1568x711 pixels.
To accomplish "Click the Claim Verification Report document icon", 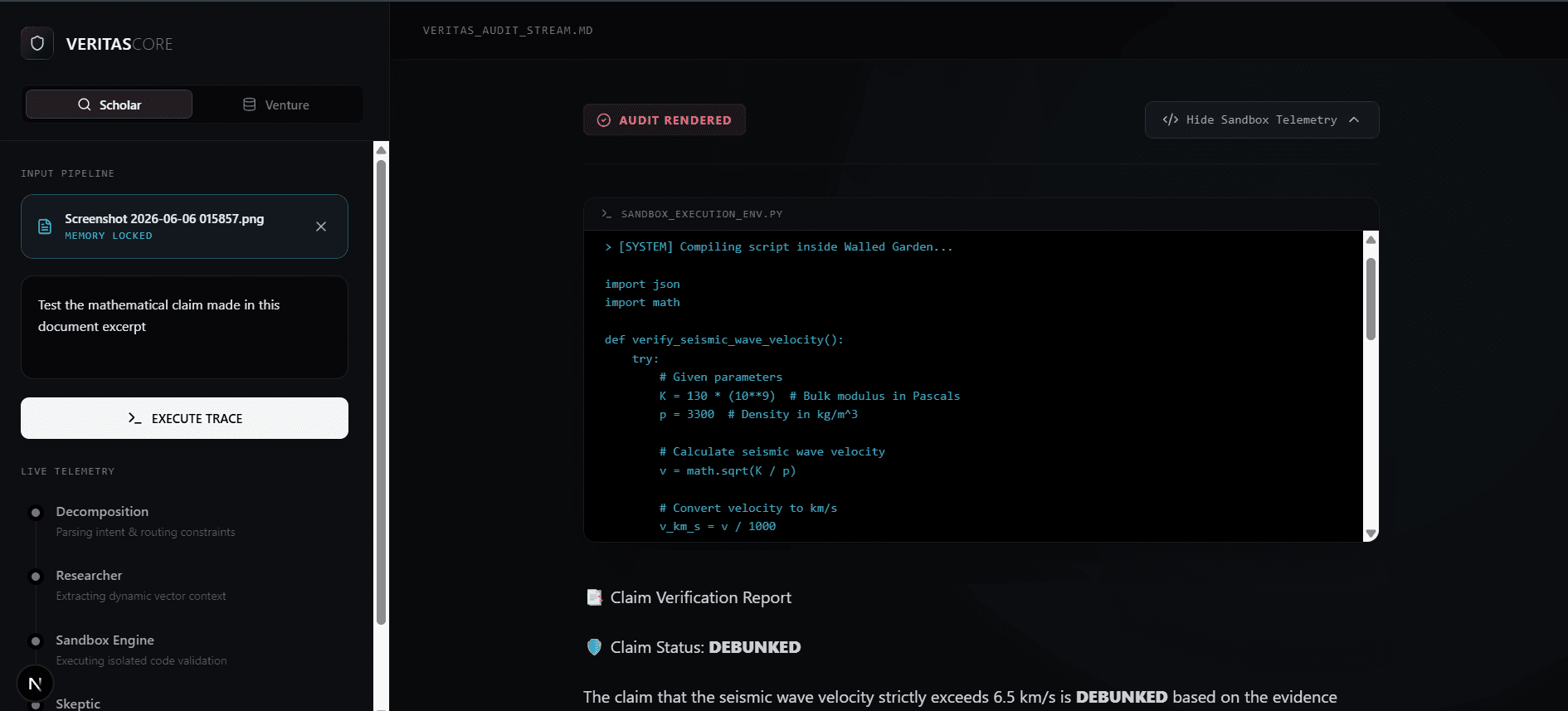I will 594,597.
